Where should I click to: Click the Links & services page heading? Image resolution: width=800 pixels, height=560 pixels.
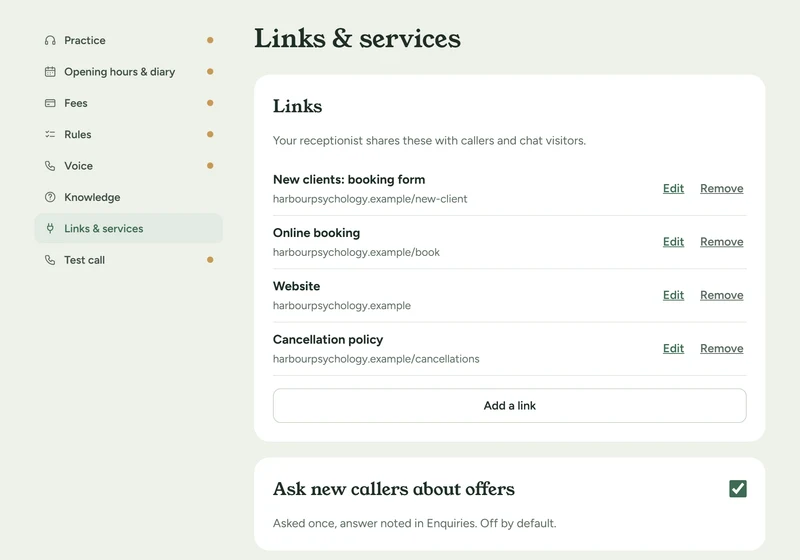pos(357,39)
